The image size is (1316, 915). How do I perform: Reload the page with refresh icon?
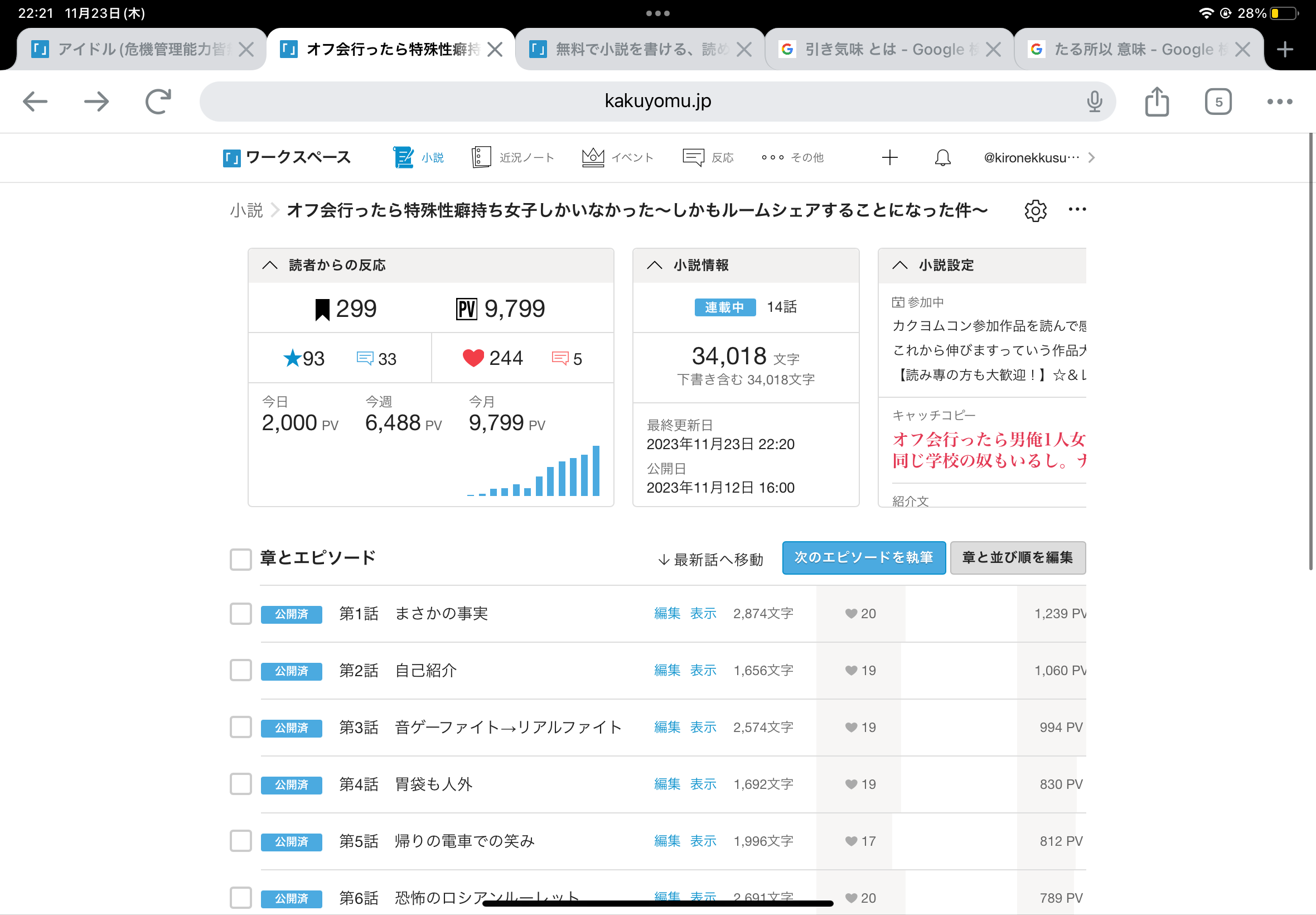click(158, 102)
